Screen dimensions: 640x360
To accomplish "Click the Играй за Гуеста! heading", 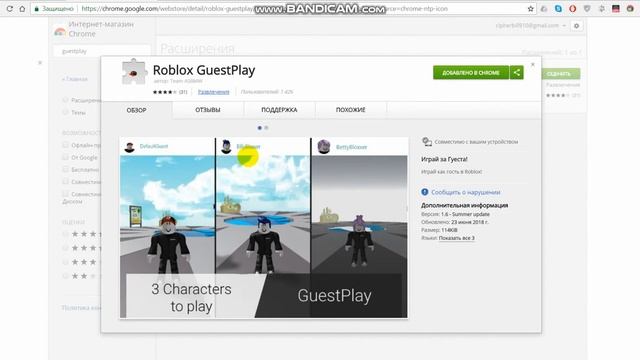I will (444, 159).
